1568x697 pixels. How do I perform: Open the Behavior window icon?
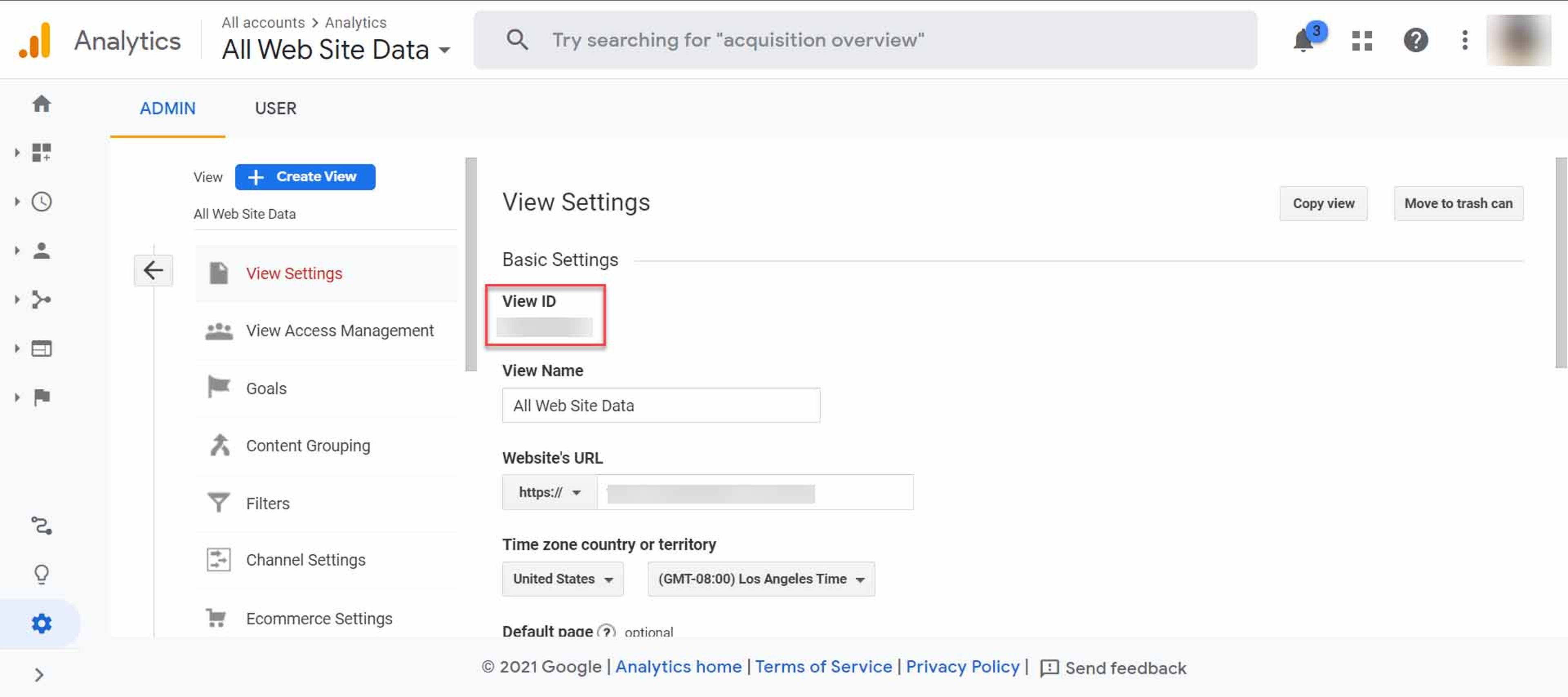tap(41, 348)
